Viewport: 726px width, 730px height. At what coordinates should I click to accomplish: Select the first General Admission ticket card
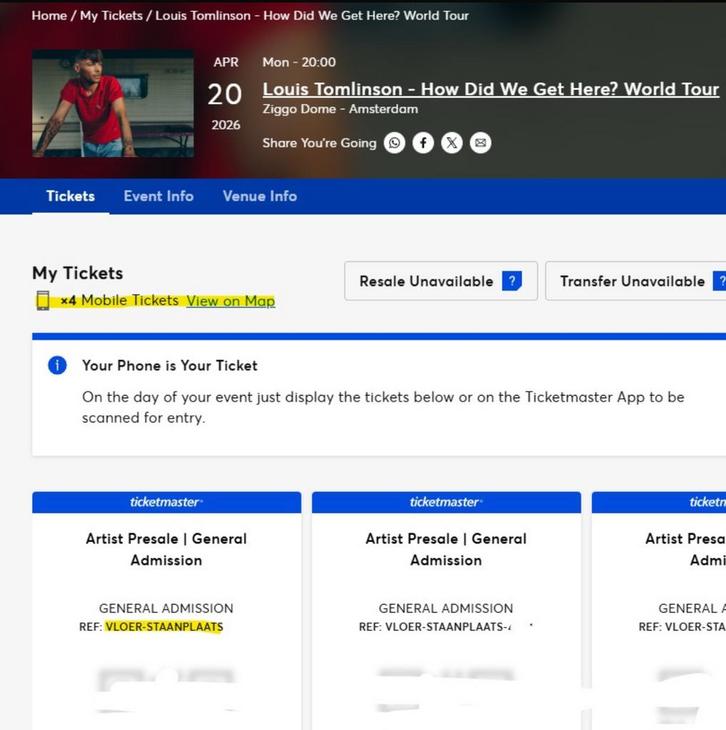(166, 600)
